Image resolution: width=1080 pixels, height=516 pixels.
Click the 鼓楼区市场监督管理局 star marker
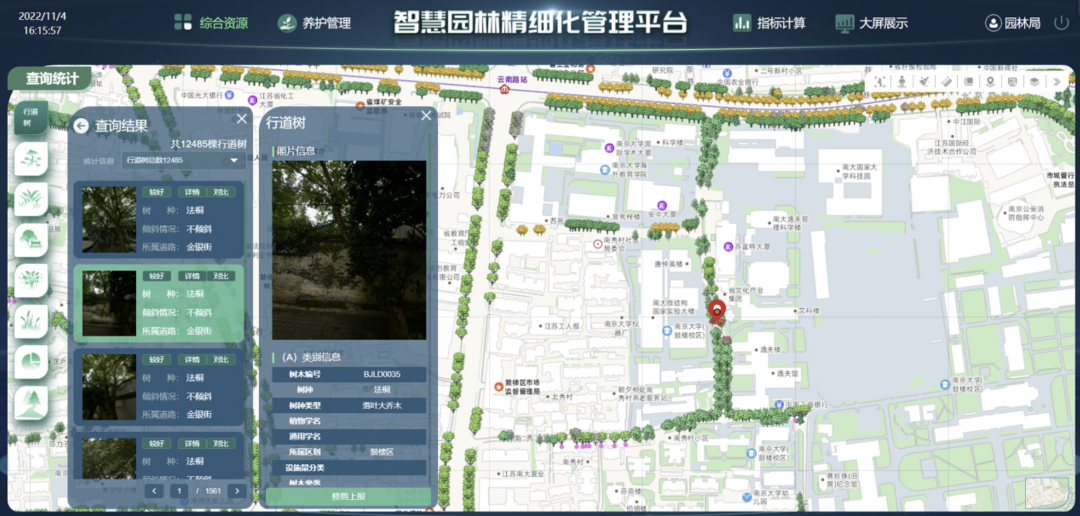[499, 386]
